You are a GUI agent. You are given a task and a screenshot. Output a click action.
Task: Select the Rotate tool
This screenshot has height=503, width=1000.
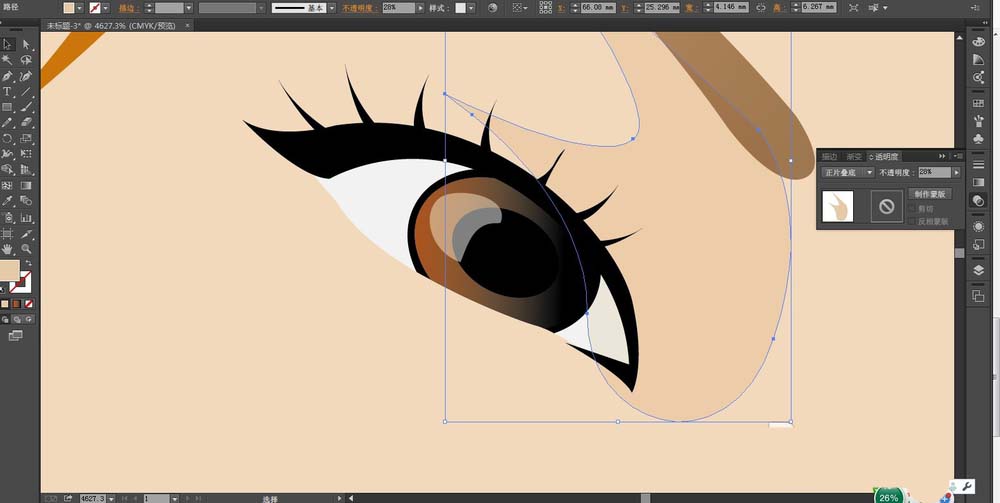7,138
